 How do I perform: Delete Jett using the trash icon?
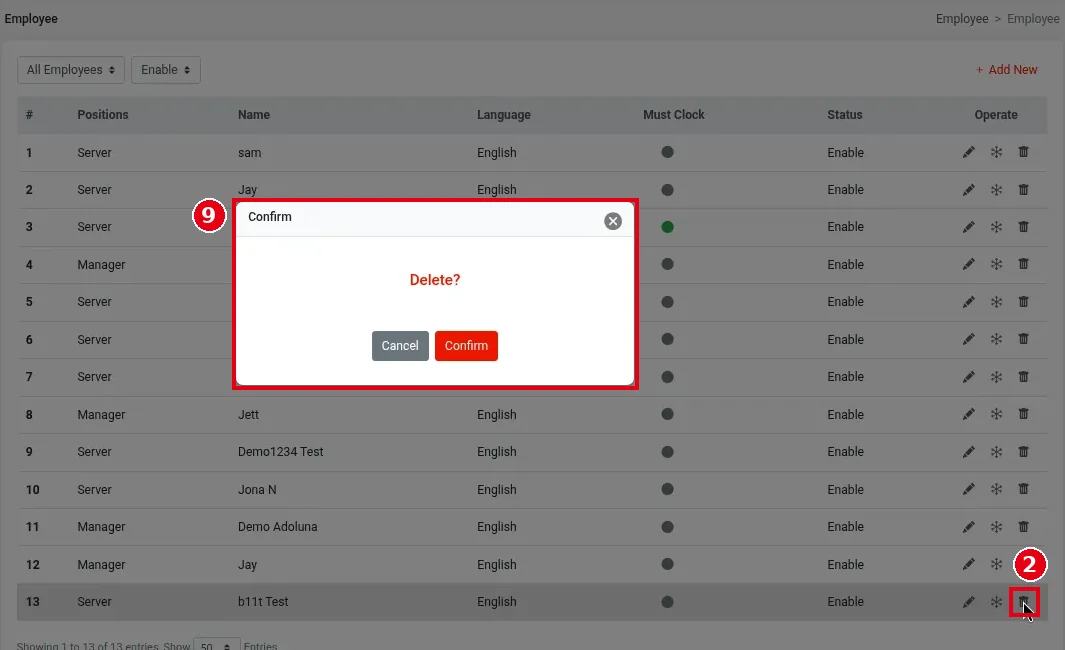pyautogui.click(x=1024, y=414)
